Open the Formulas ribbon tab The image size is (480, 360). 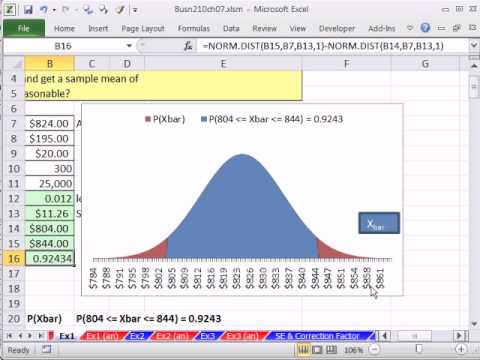tap(194, 29)
